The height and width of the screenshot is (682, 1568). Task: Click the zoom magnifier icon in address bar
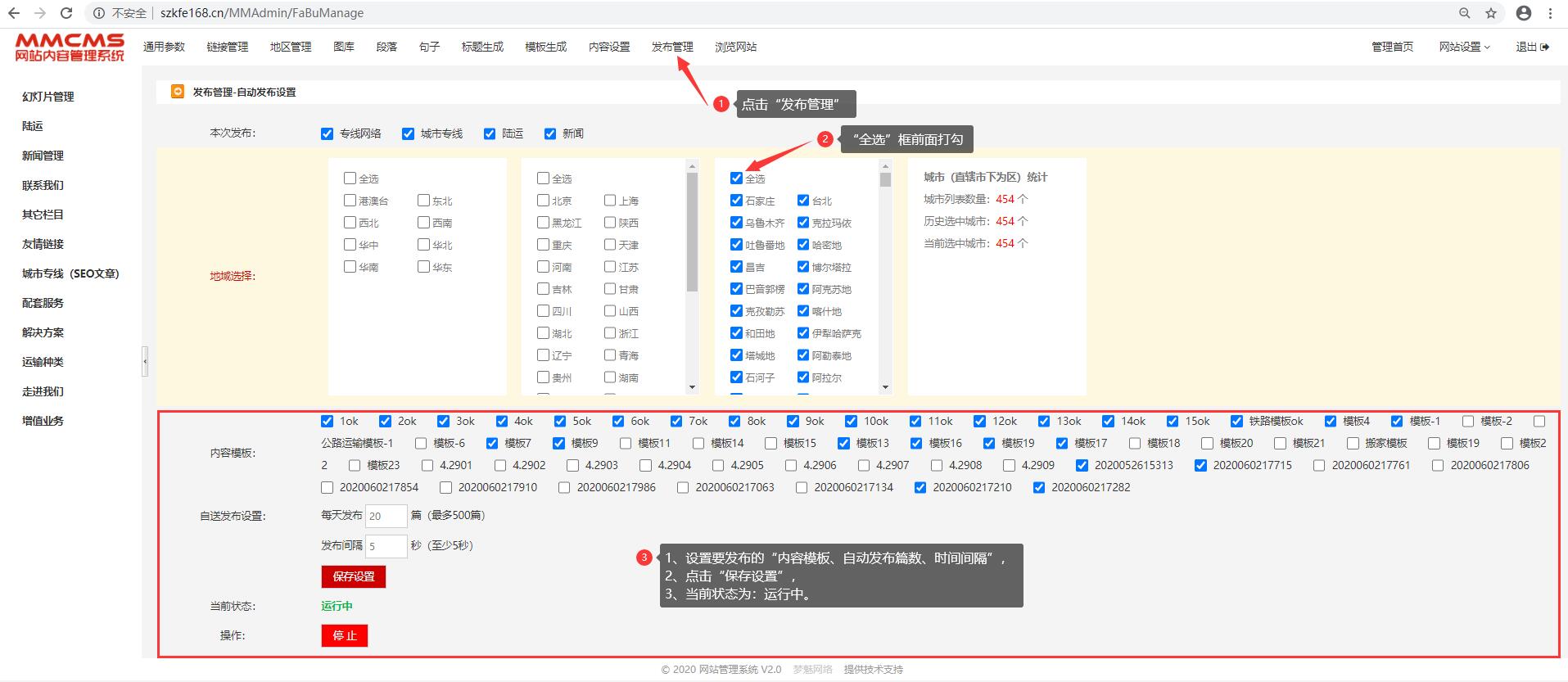(x=1465, y=13)
